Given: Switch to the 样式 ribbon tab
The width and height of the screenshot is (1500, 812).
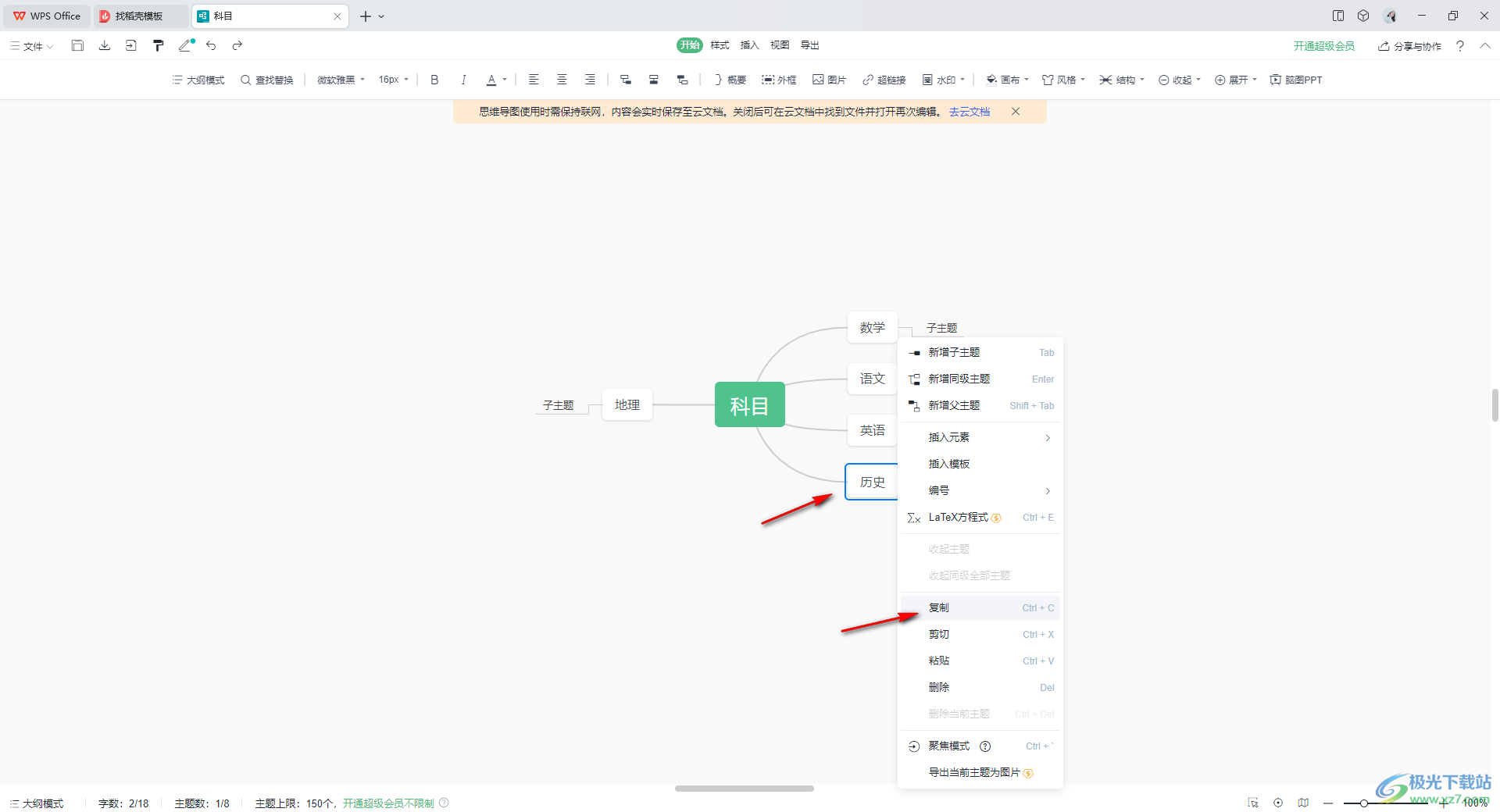Looking at the screenshot, I should click(x=720, y=45).
